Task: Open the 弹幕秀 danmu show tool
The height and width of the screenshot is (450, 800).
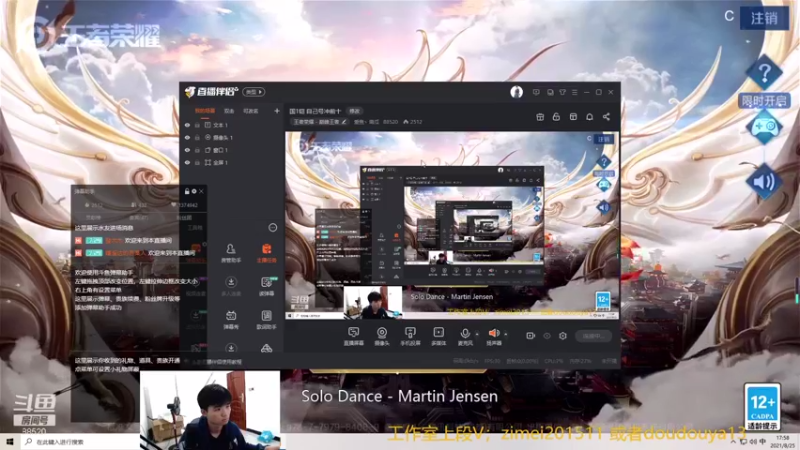Action: click(x=231, y=319)
